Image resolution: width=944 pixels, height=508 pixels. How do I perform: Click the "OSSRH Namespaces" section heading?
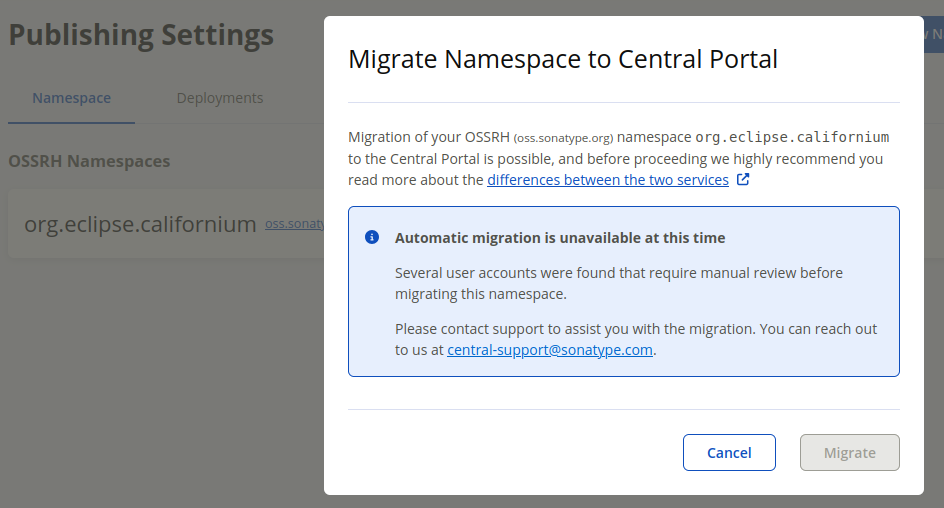pyautogui.click(x=89, y=161)
